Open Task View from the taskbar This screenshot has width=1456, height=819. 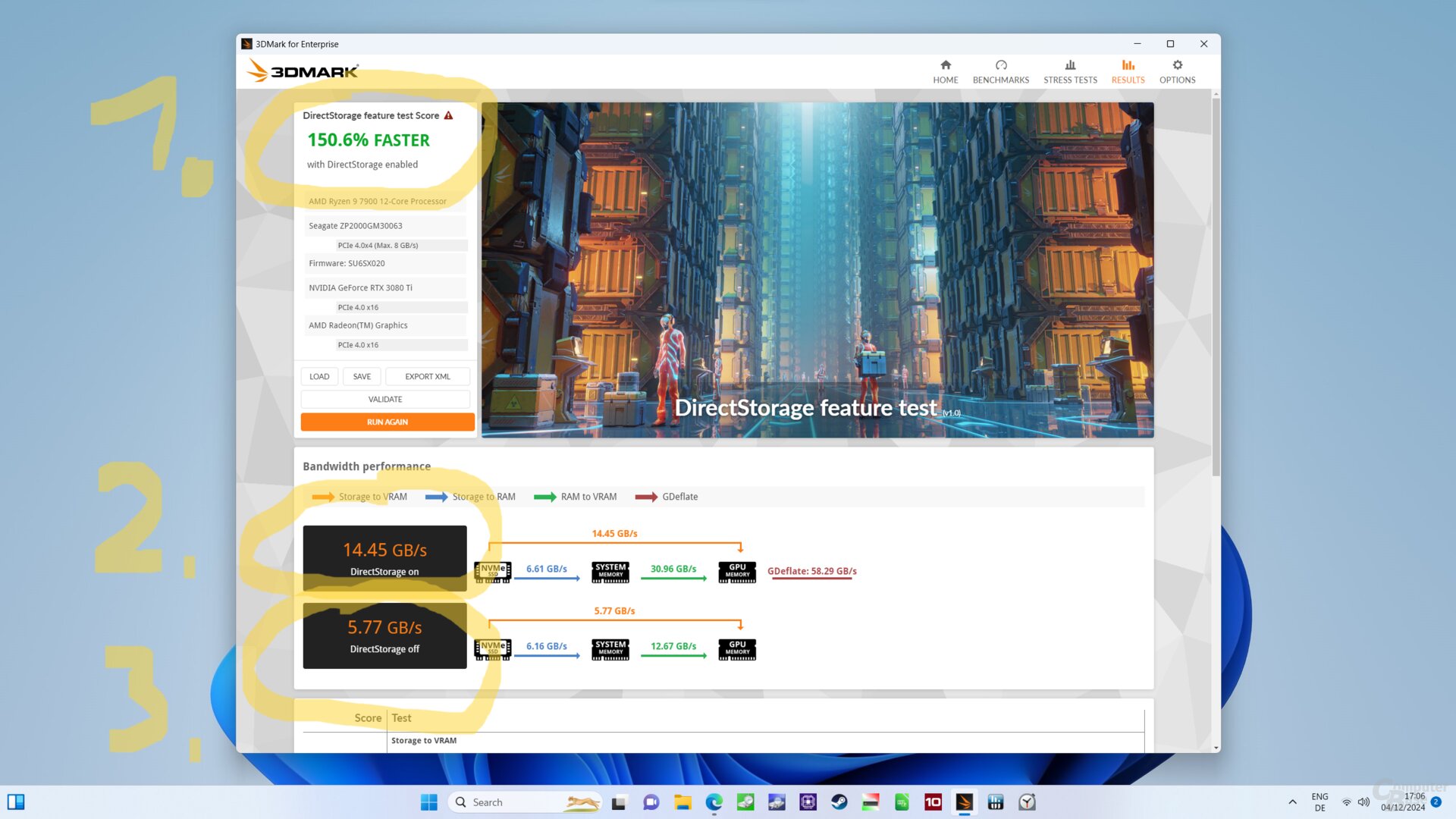pos(619,802)
